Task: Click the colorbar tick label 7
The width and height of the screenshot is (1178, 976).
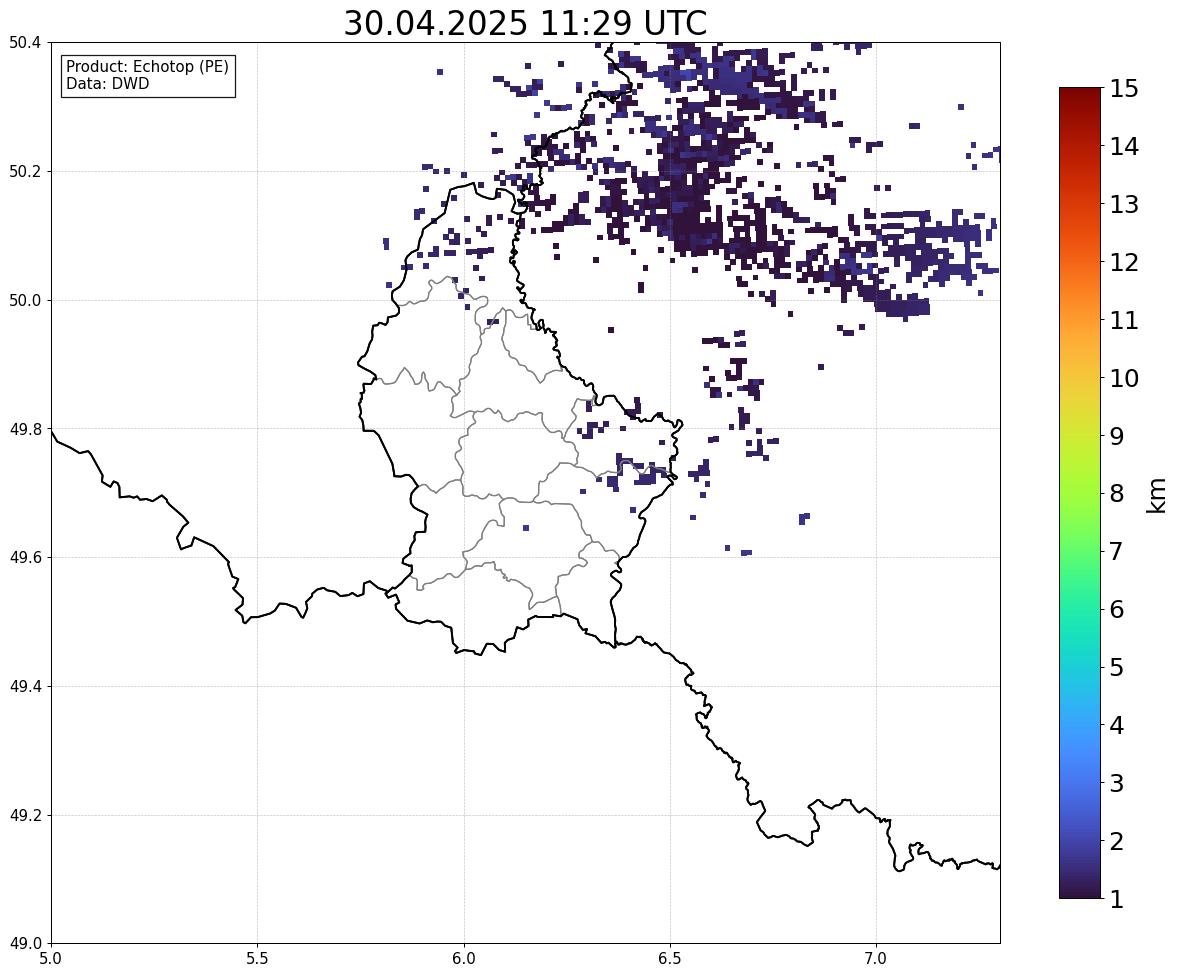Action: pos(1116,551)
